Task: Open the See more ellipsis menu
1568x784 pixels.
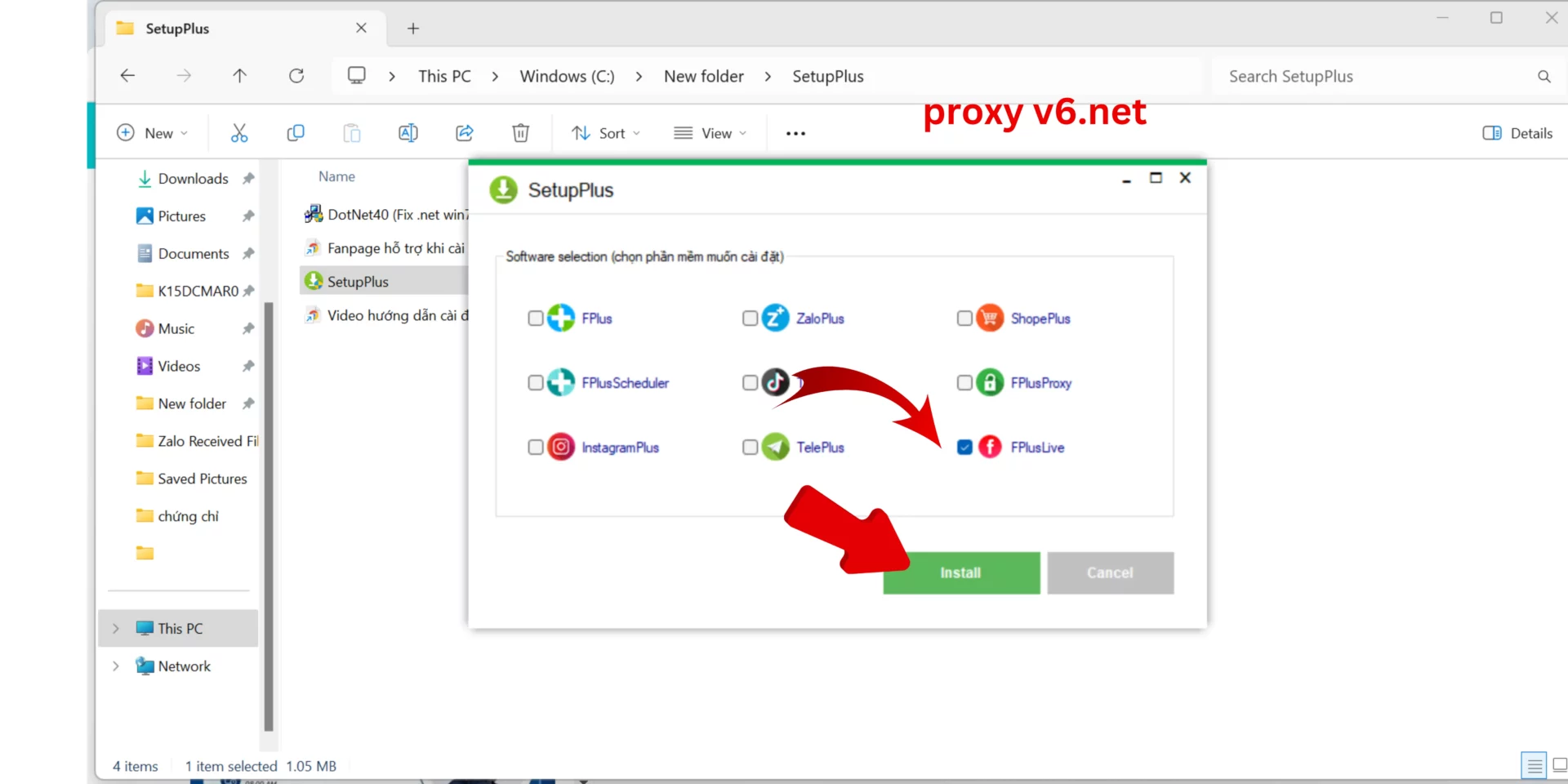Action: pyautogui.click(x=796, y=133)
